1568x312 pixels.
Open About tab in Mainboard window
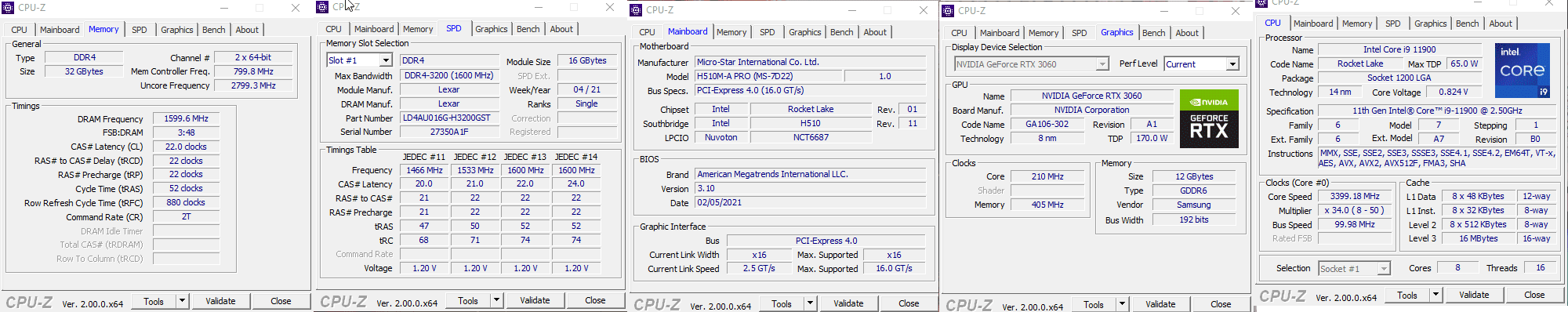coord(875,32)
